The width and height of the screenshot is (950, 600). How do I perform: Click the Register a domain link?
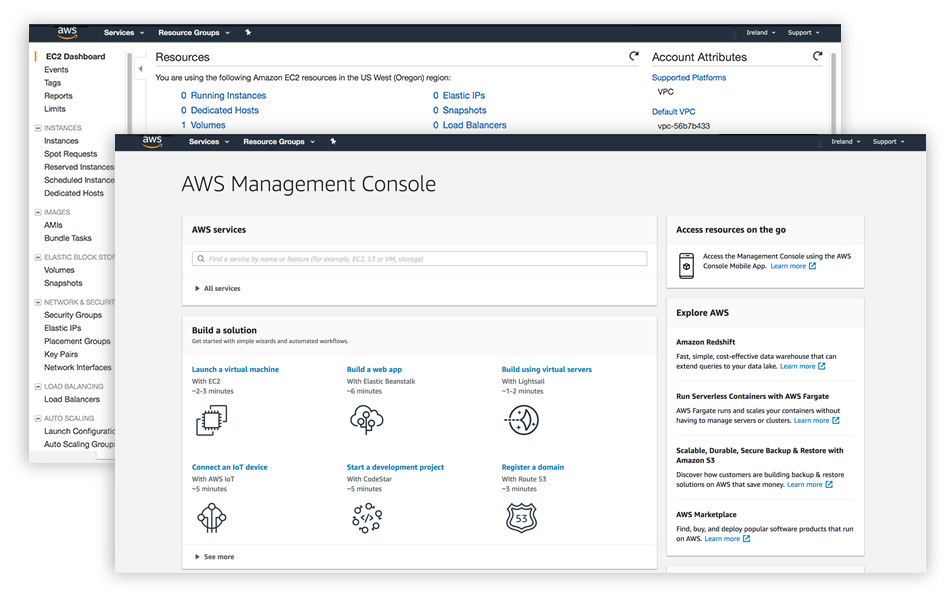coord(533,467)
